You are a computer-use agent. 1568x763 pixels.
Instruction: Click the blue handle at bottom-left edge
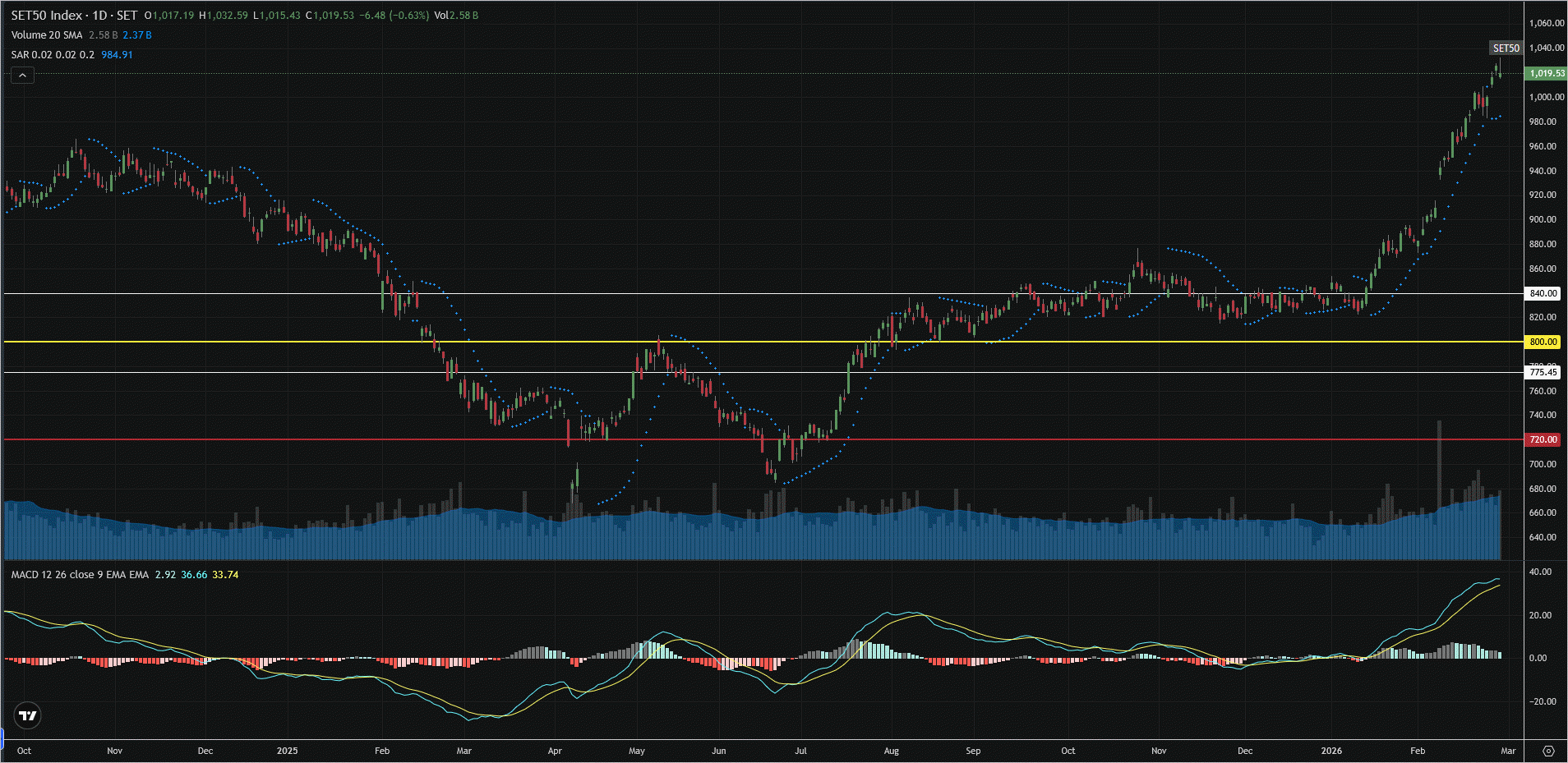[2, 738]
